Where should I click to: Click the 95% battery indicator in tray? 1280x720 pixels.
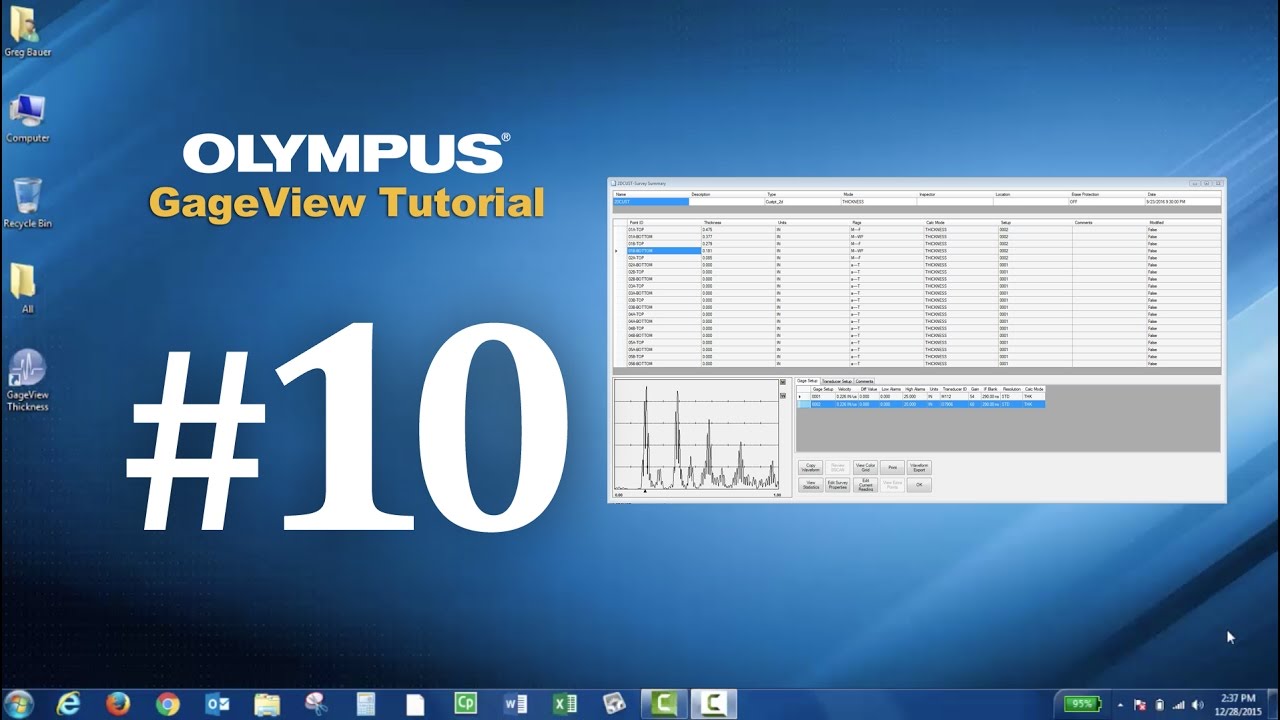tap(1084, 704)
